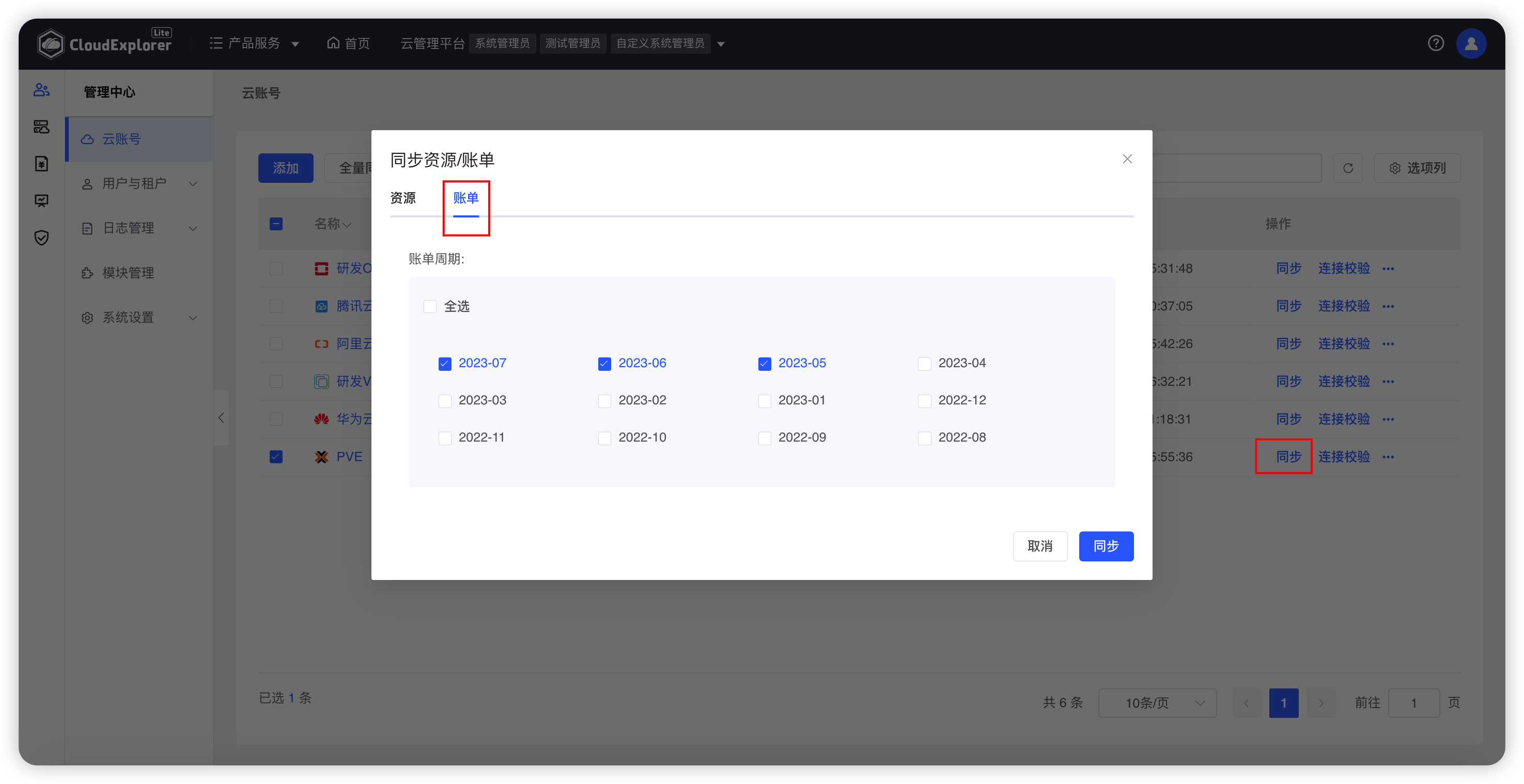
Task: Uncheck the 2023-06 billing period
Action: [x=604, y=364]
